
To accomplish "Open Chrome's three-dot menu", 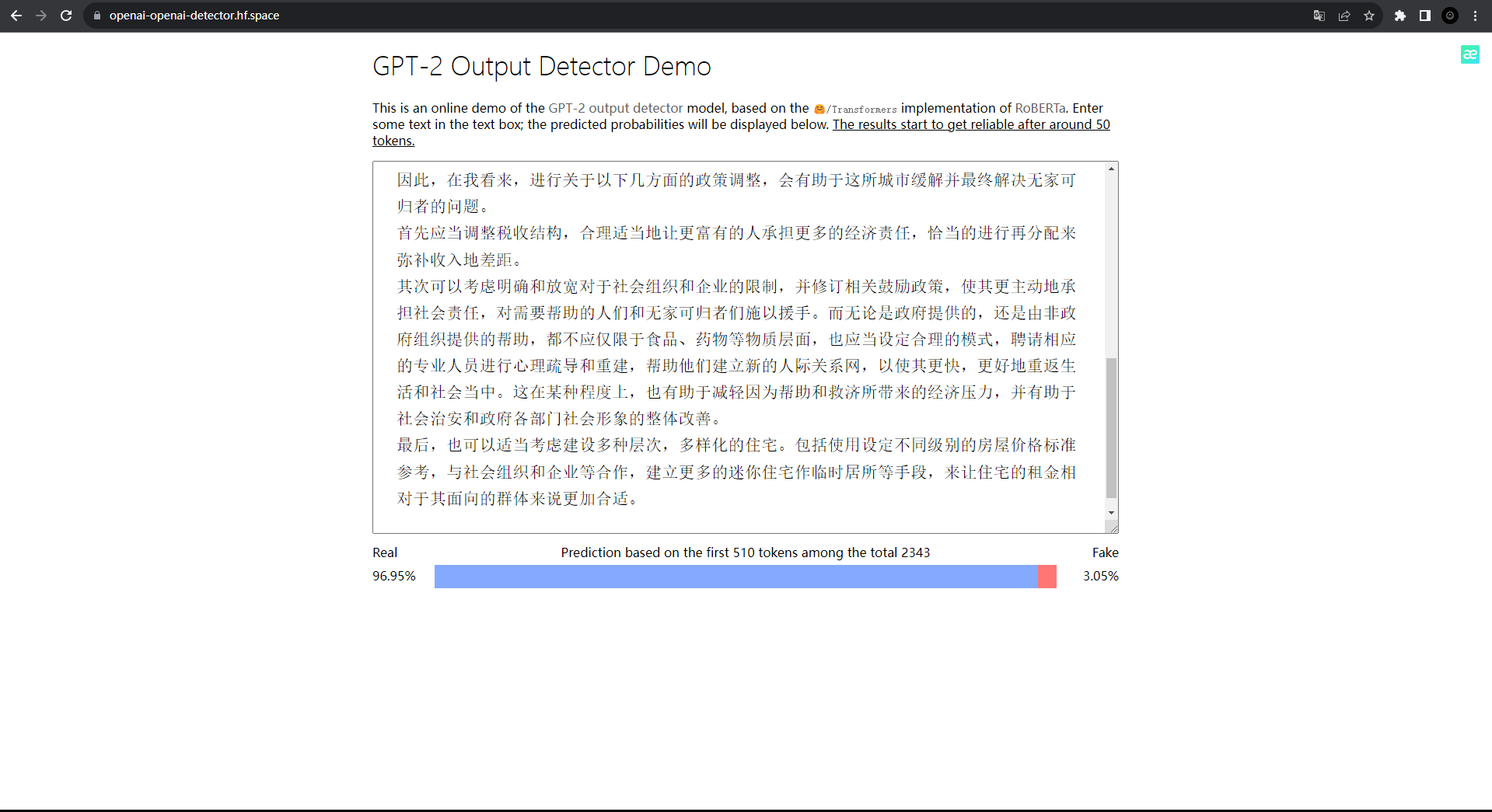I will coord(1475,16).
